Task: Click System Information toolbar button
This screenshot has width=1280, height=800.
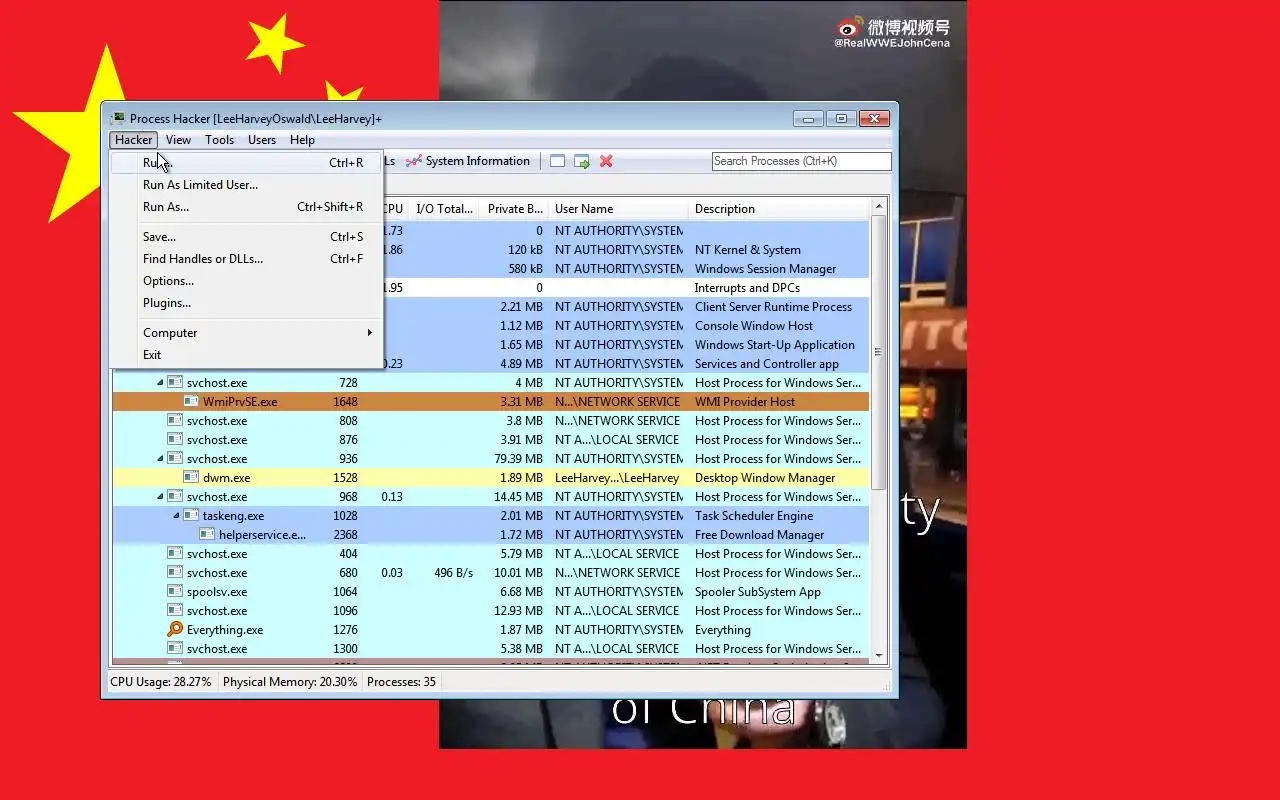Action: tap(467, 161)
